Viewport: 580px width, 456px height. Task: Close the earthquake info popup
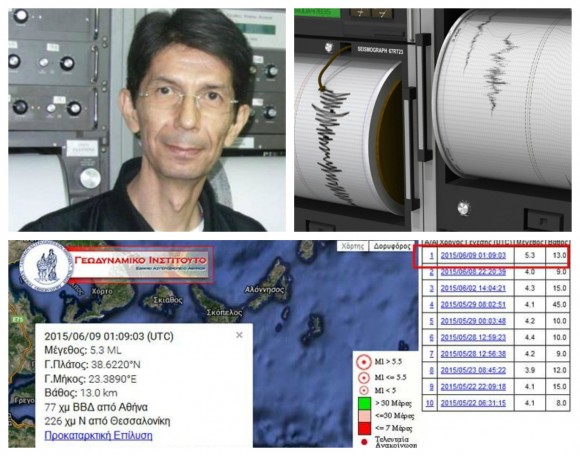(x=239, y=335)
